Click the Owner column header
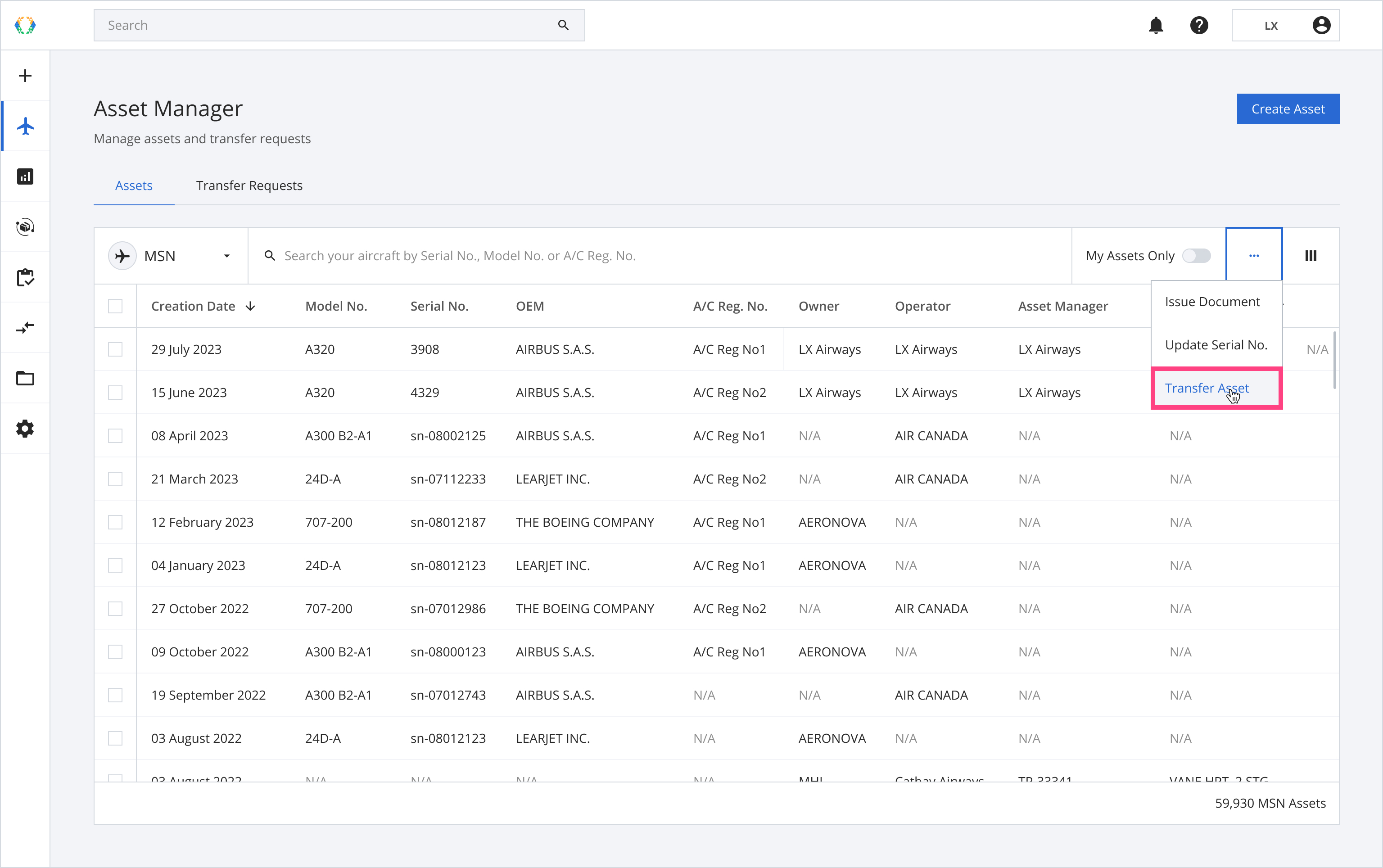This screenshot has width=1383, height=868. 818,307
